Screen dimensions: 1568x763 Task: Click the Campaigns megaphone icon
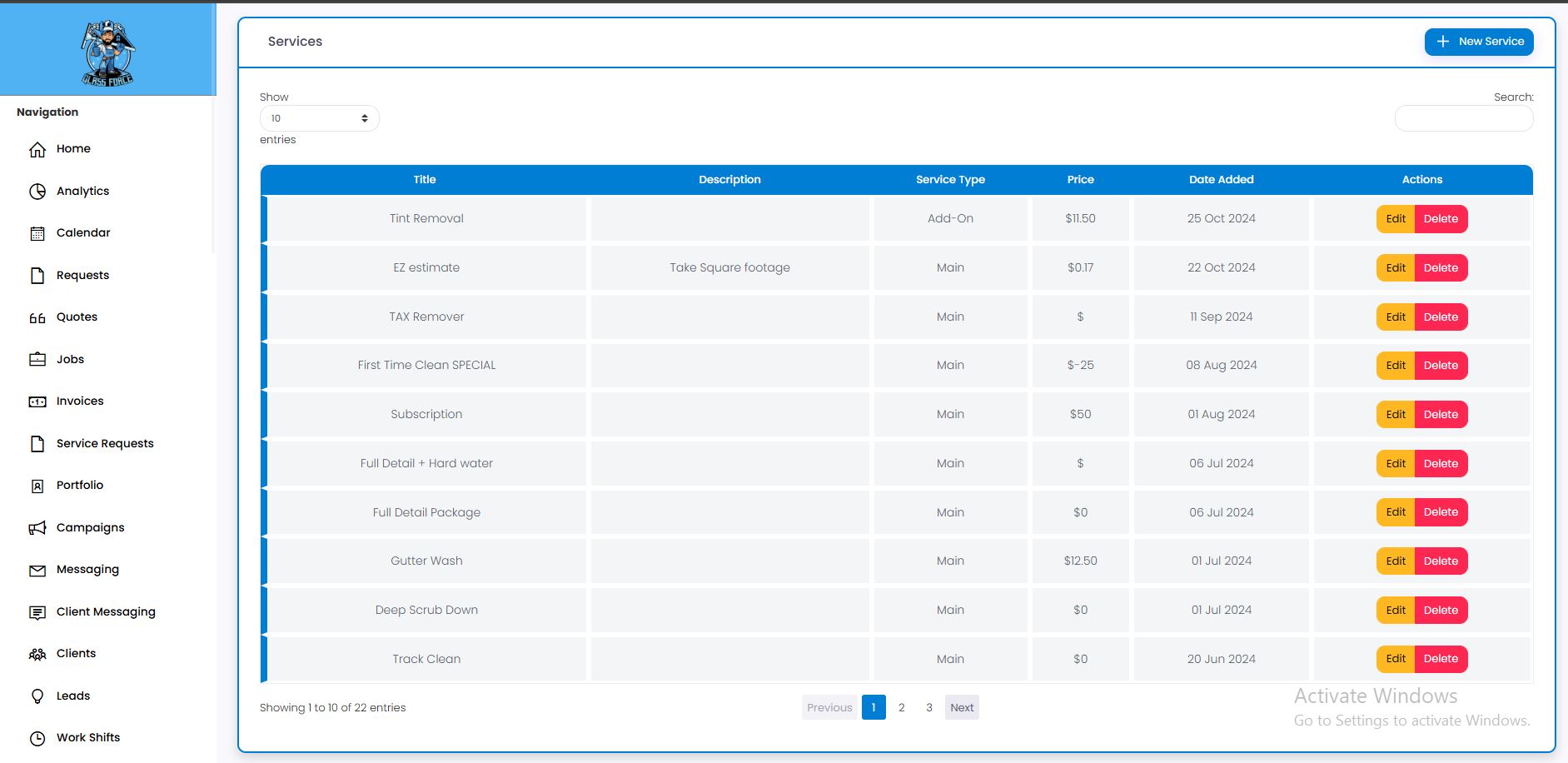coord(37,528)
